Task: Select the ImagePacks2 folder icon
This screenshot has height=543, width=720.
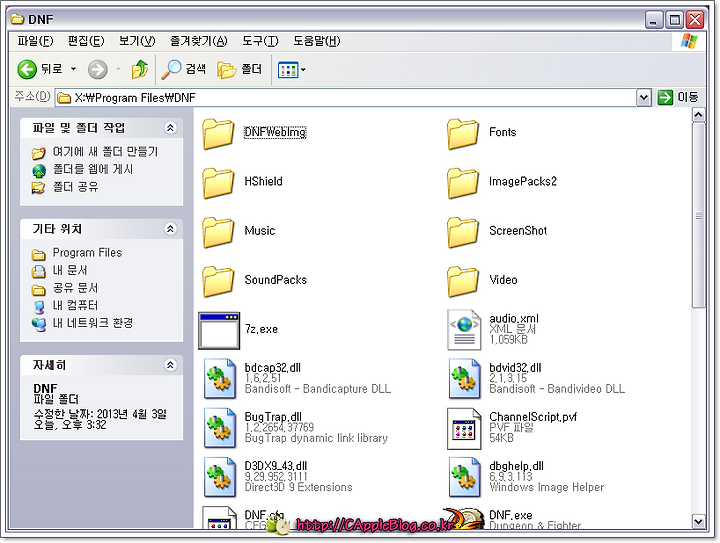Action: pyautogui.click(x=463, y=183)
